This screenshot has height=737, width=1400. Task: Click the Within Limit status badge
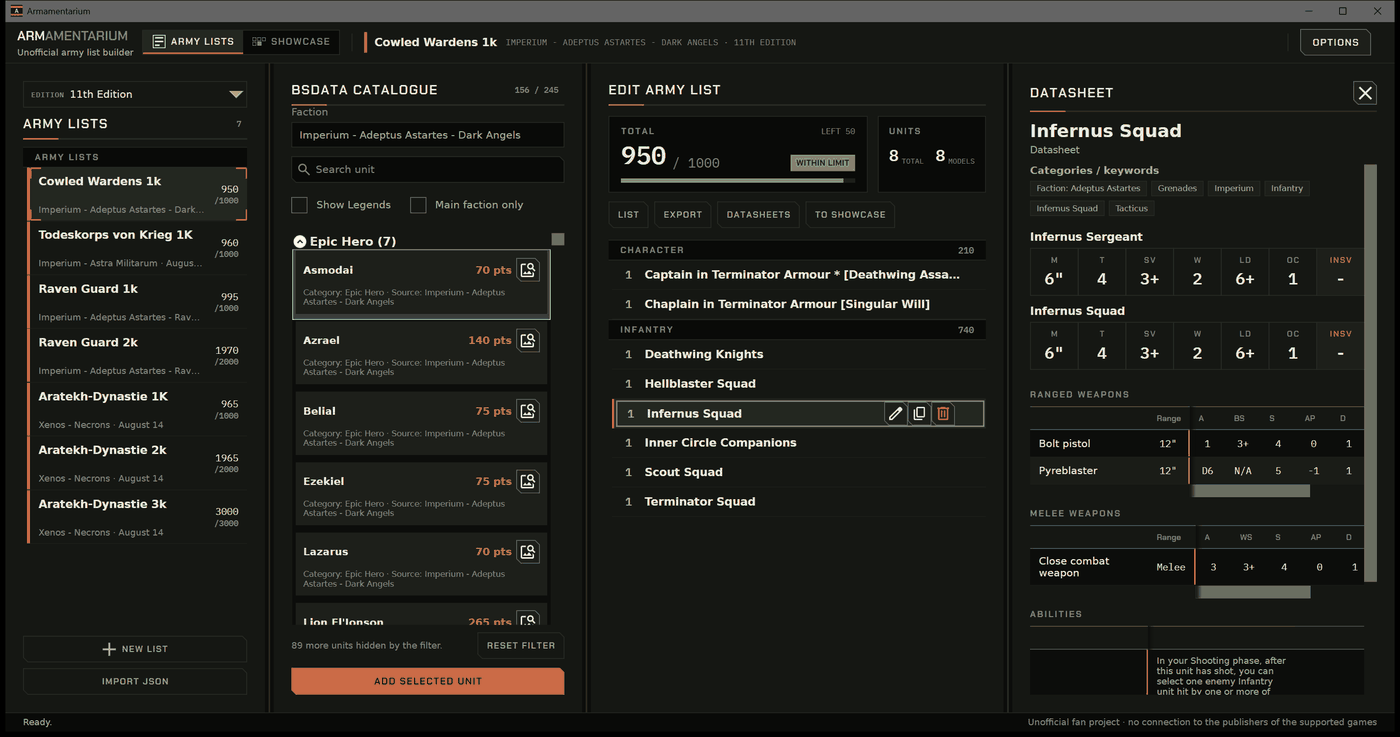[x=823, y=163]
